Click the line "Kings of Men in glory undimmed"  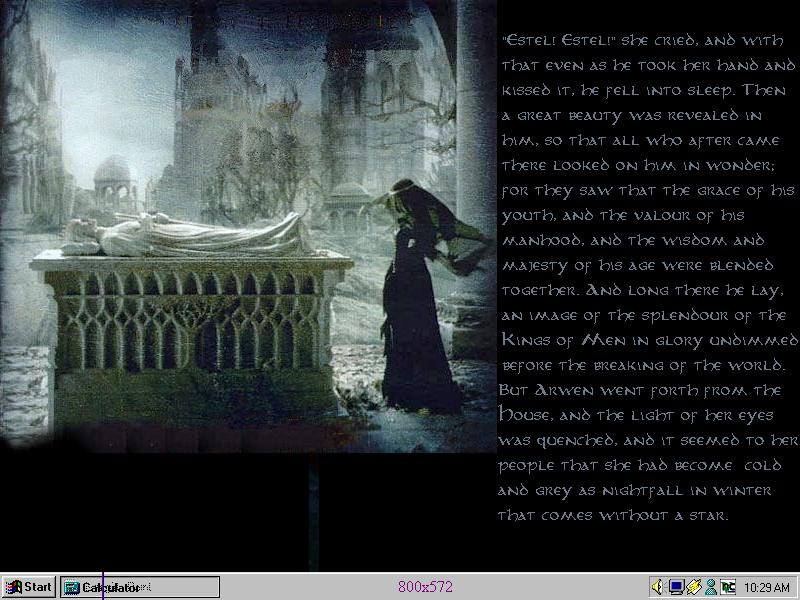pos(649,340)
